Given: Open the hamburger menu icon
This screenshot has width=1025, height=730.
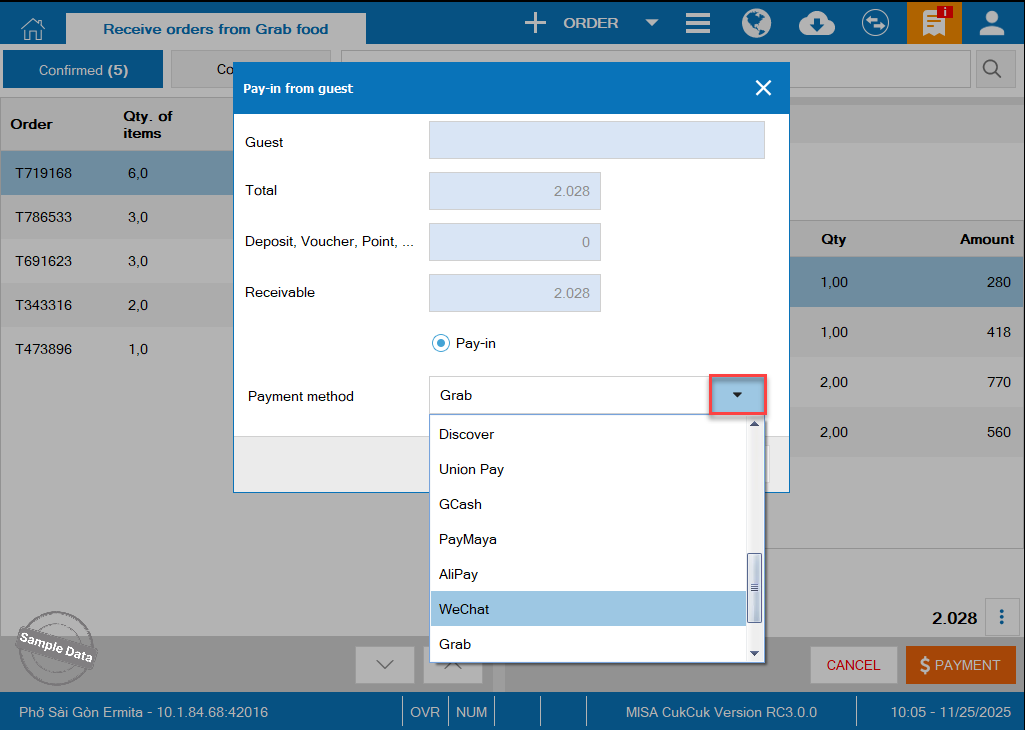Looking at the screenshot, I should [698, 23].
